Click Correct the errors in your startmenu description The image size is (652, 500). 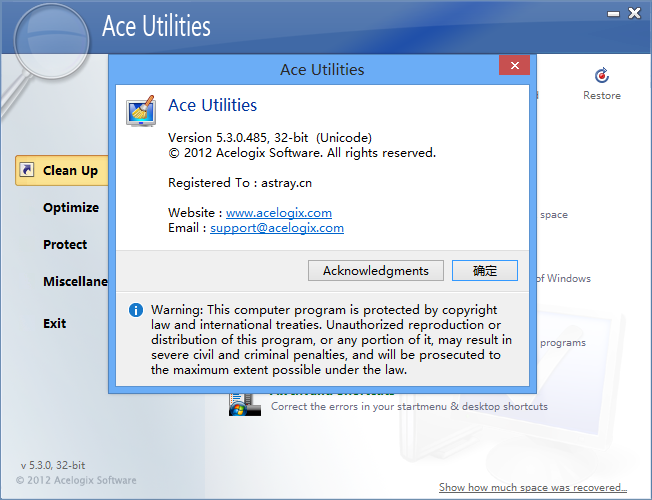[x=409, y=406]
